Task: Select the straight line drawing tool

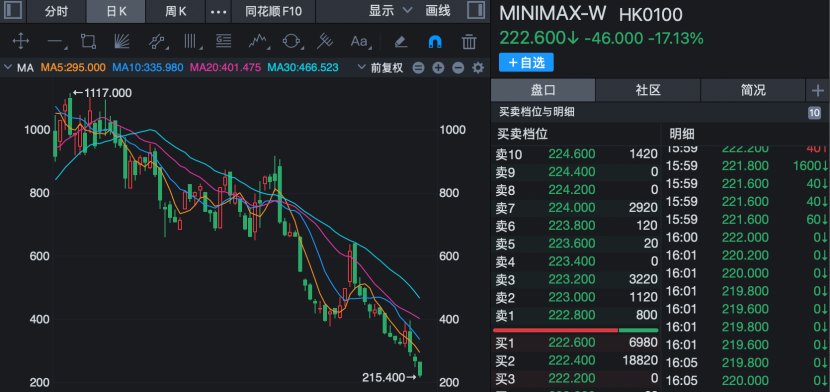Action: coord(55,41)
